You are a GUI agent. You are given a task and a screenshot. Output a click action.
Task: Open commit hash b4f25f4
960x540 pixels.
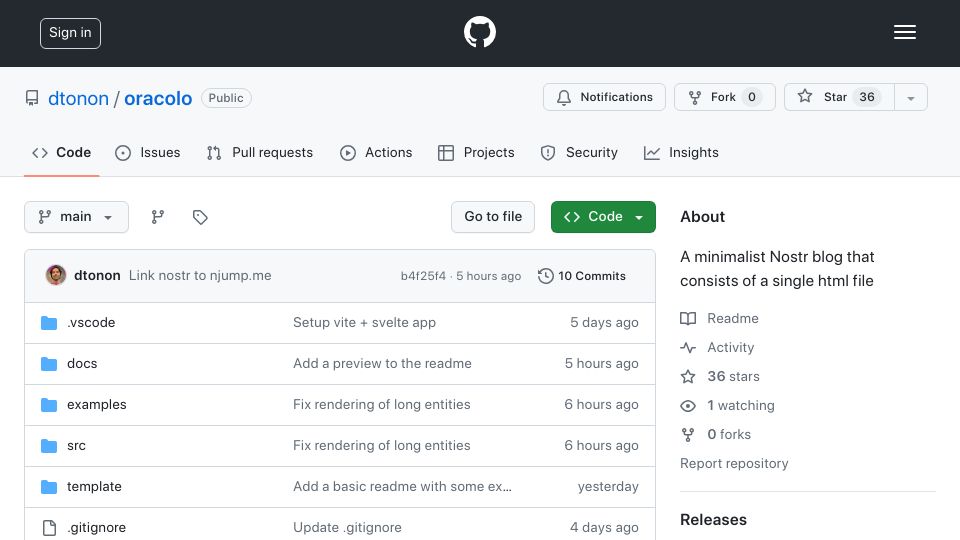423,276
